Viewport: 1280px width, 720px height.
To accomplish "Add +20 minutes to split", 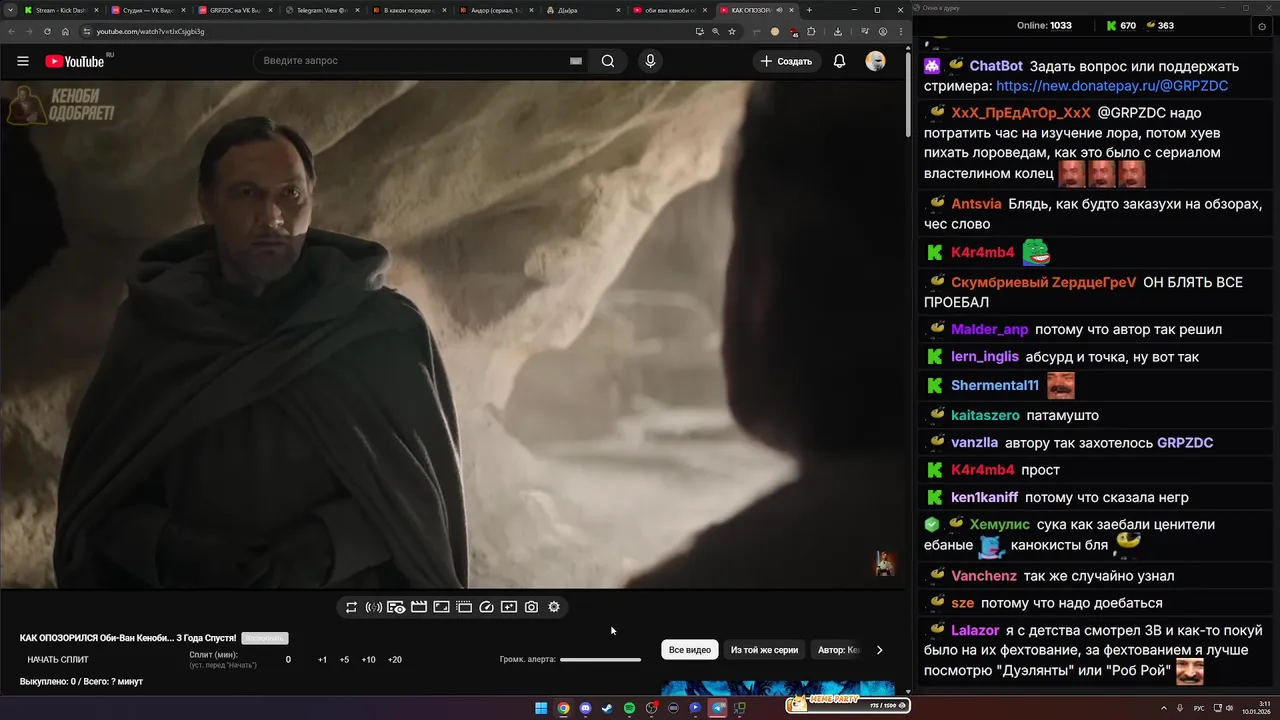I will [x=395, y=660].
